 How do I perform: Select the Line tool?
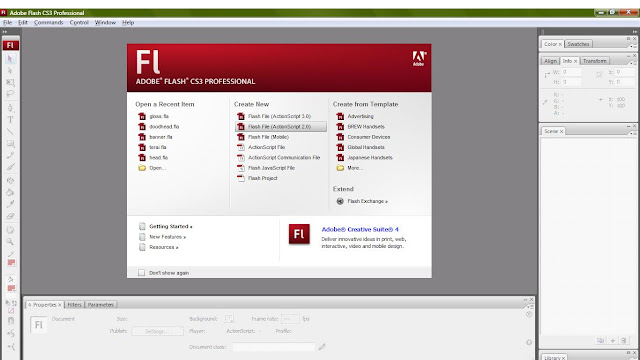click(10, 132)
